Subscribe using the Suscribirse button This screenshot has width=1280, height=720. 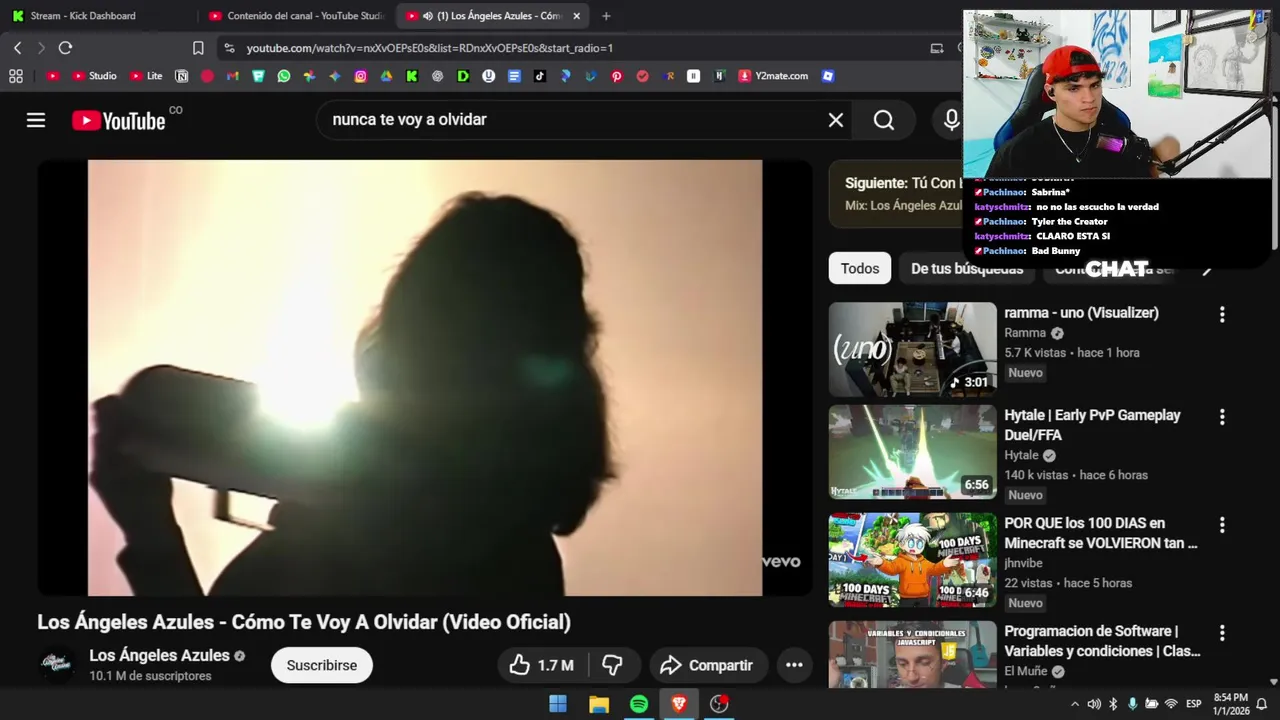pos(322,665)
